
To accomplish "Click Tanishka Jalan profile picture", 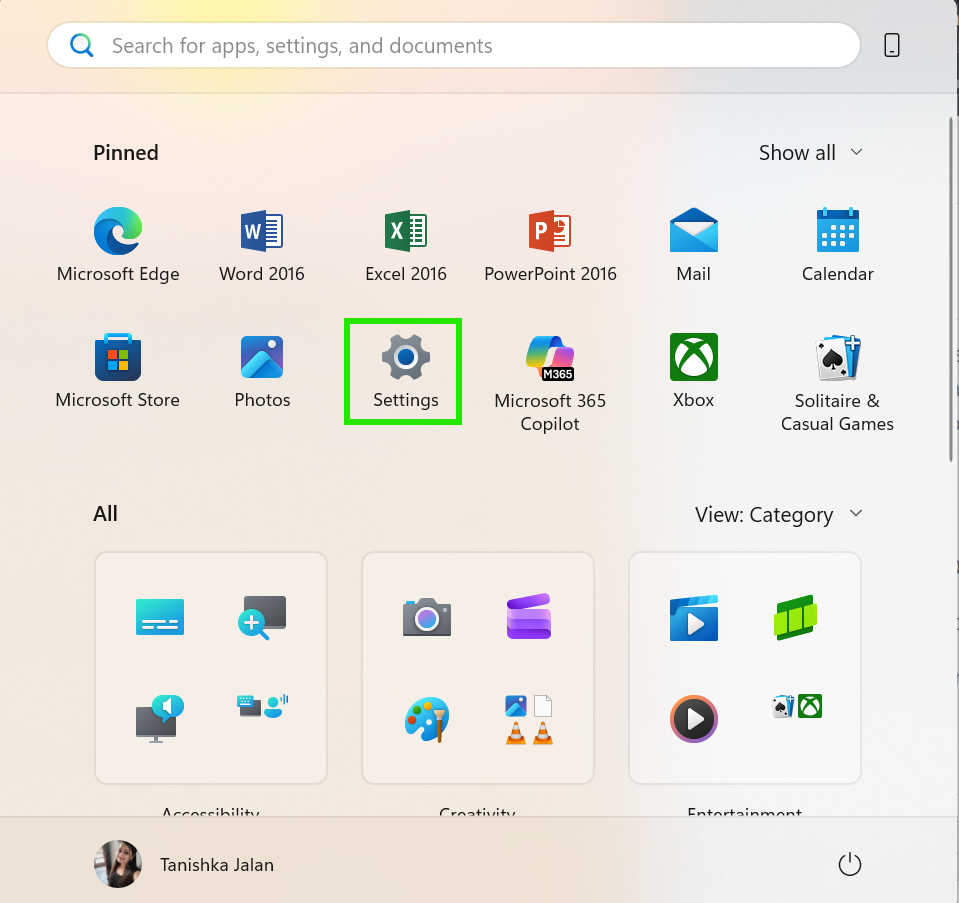I will pyautogui.click(x=118, y=864).
